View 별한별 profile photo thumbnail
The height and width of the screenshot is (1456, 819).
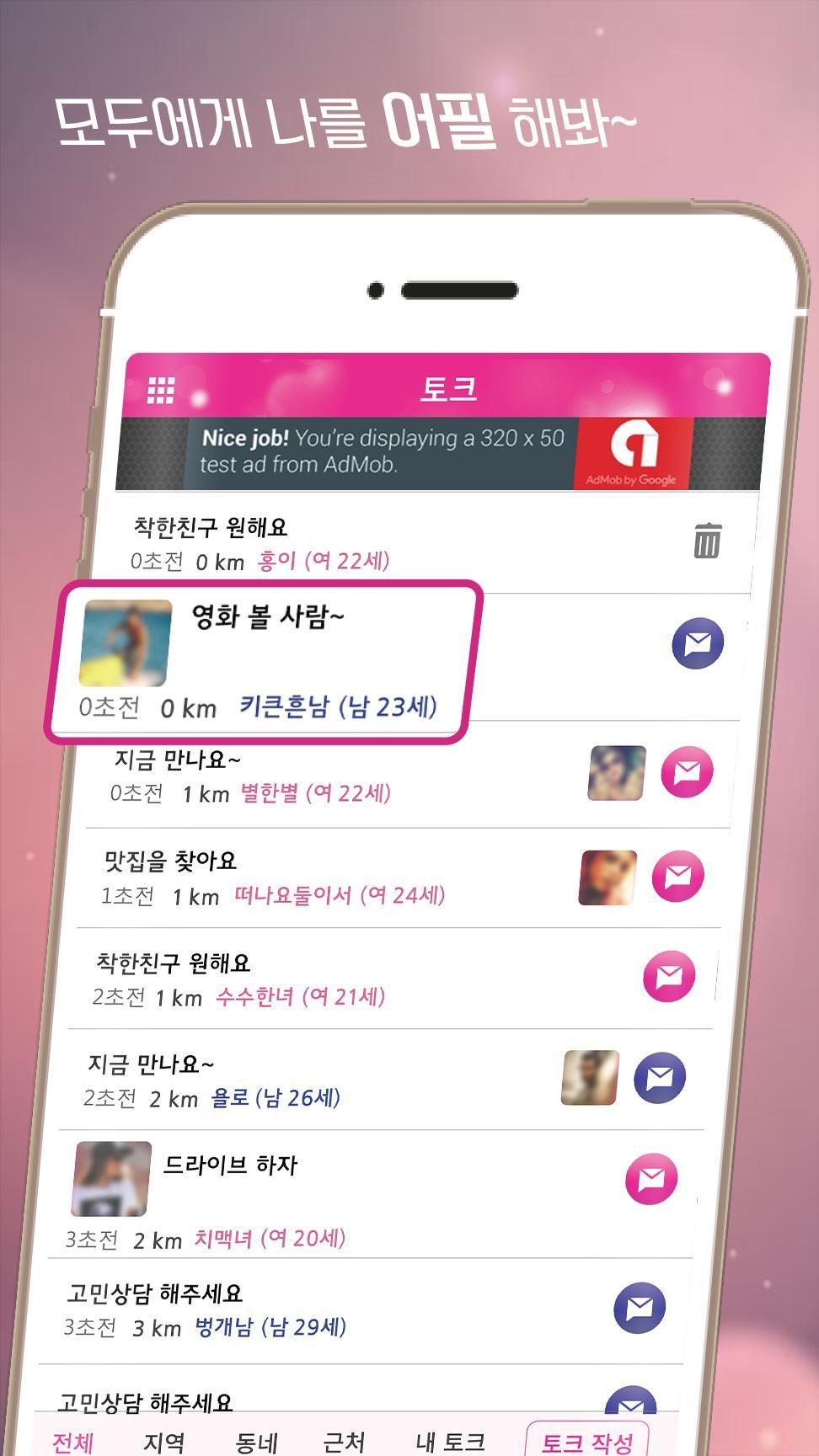tap(617, 772)
